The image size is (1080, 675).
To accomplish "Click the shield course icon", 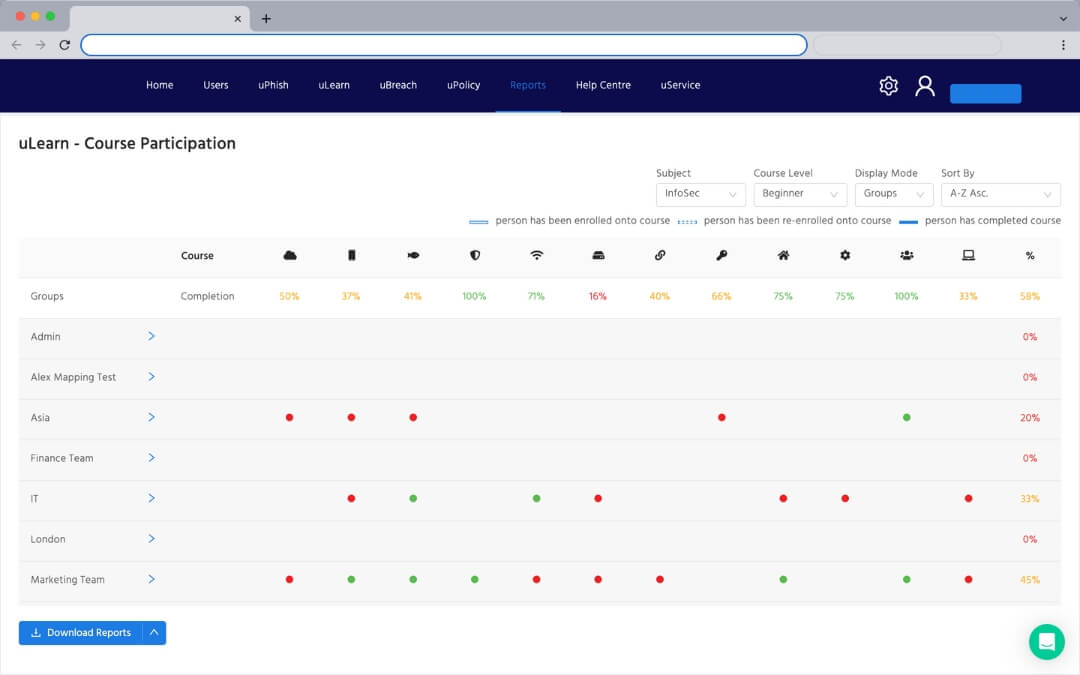I will coord(475,256).
